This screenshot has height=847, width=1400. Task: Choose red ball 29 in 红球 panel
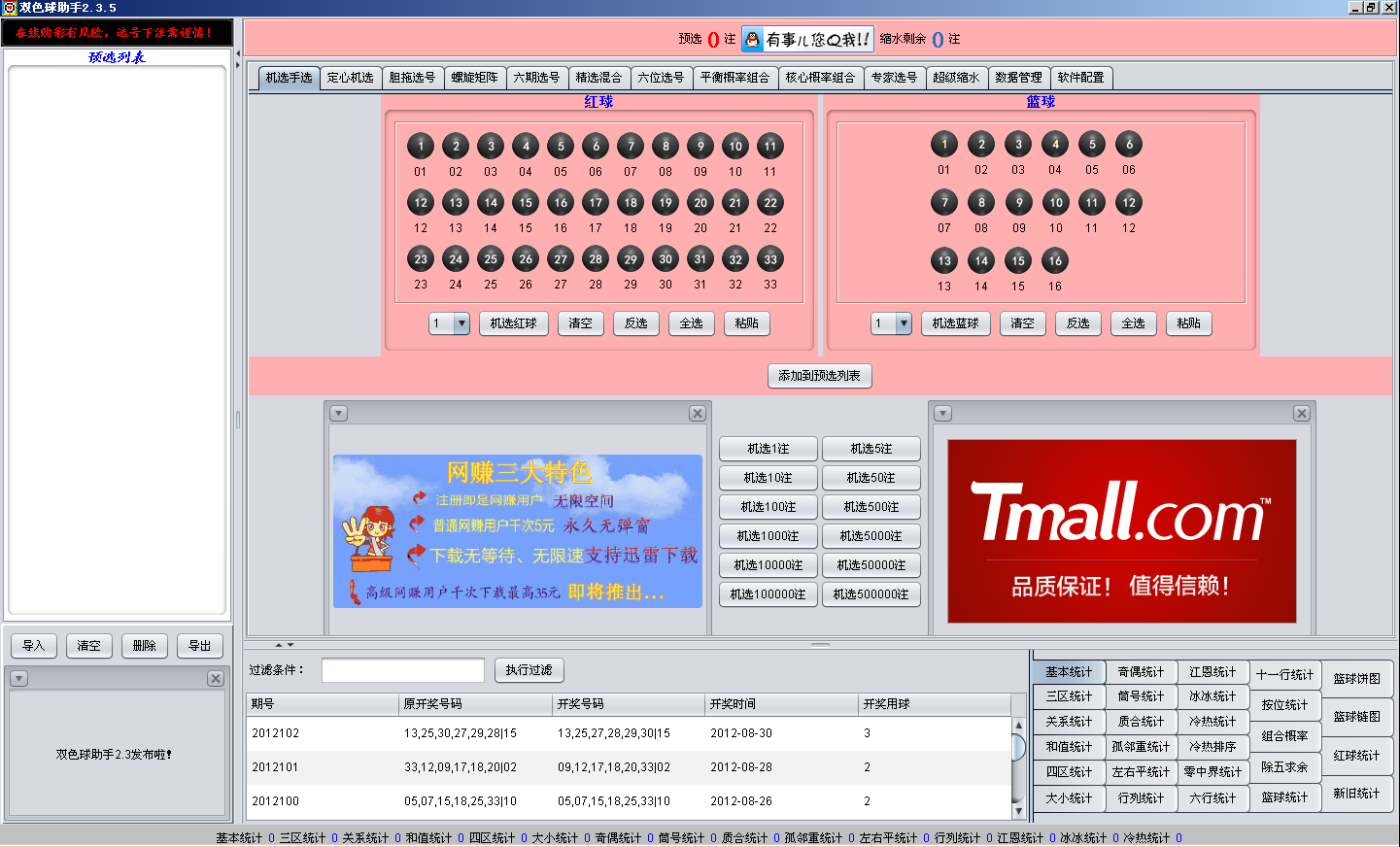coord(631,258)
